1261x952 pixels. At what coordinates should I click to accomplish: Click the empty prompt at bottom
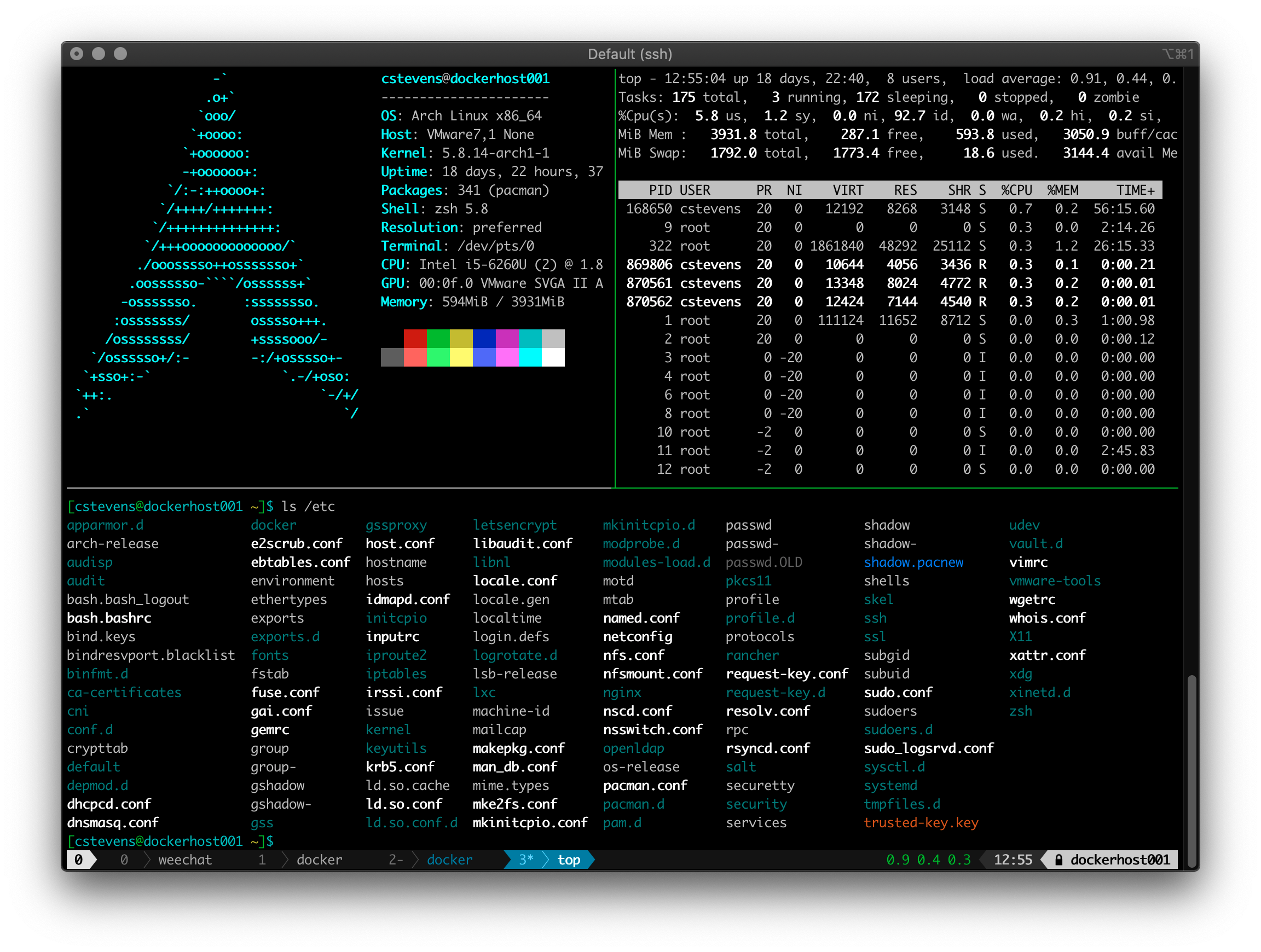(x=170, y=841)
